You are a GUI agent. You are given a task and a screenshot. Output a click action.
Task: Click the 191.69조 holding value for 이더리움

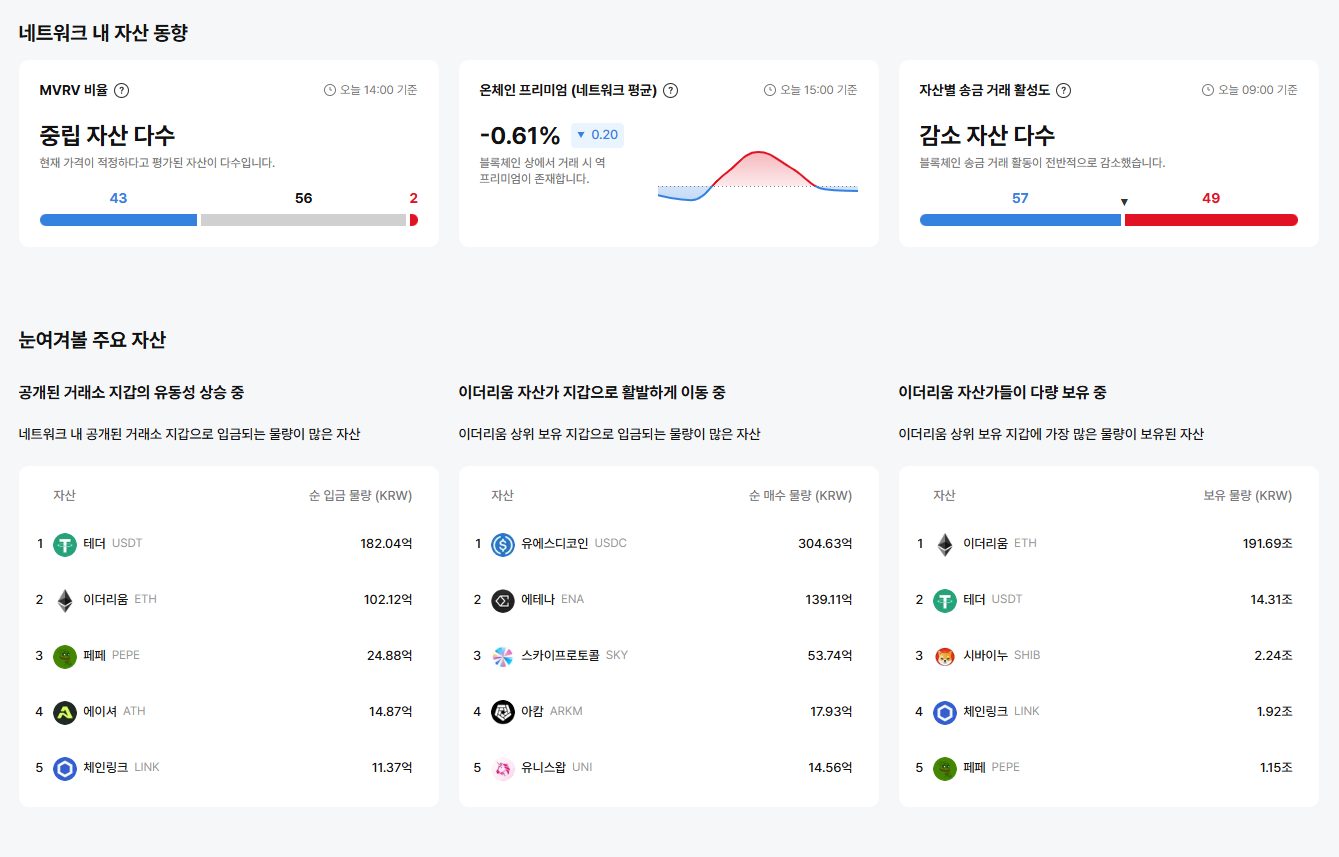click(1267, 544)
